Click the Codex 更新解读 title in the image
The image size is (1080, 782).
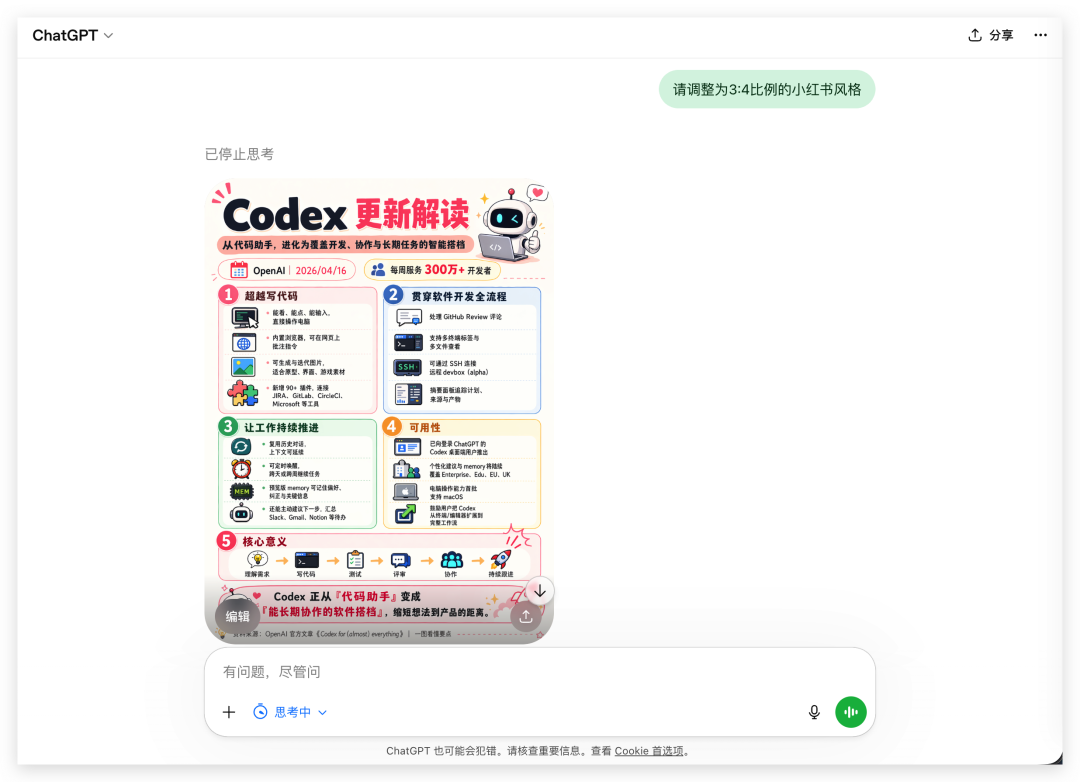click(345, 214)
